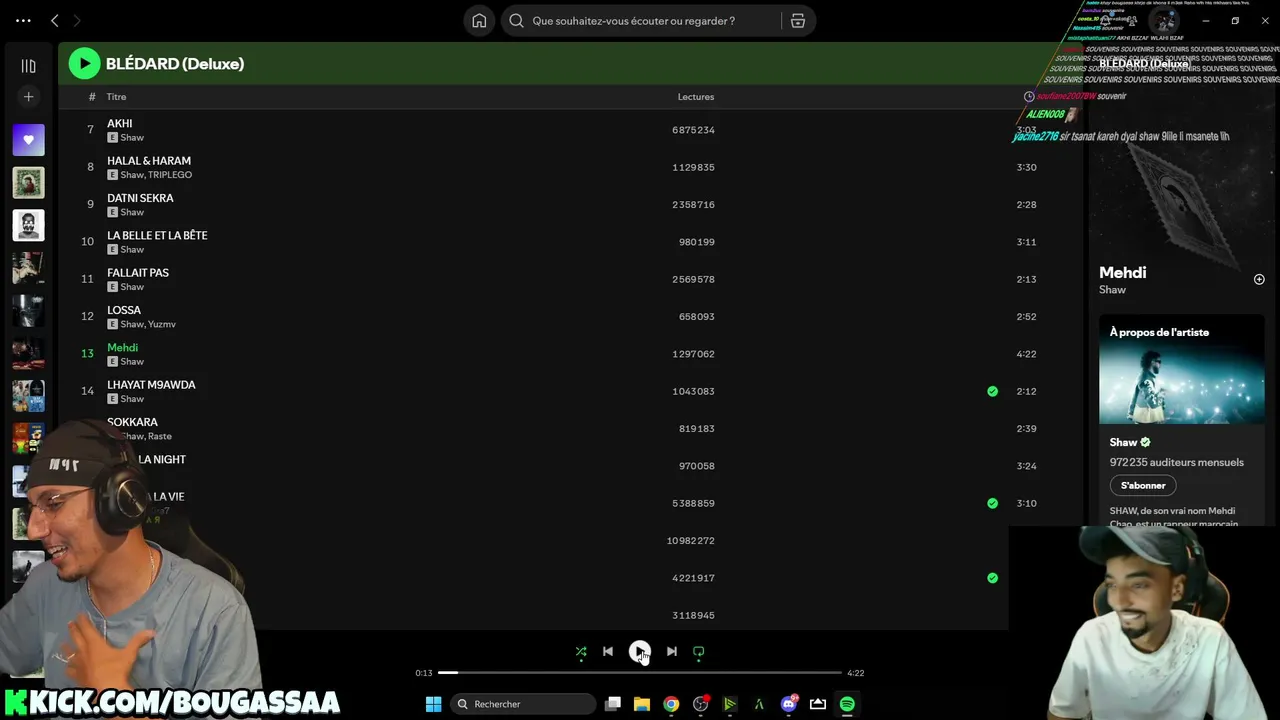Open artist Yuzmv under LOSSA
This screenshot has width=1280, height=720.
point(162,324)
